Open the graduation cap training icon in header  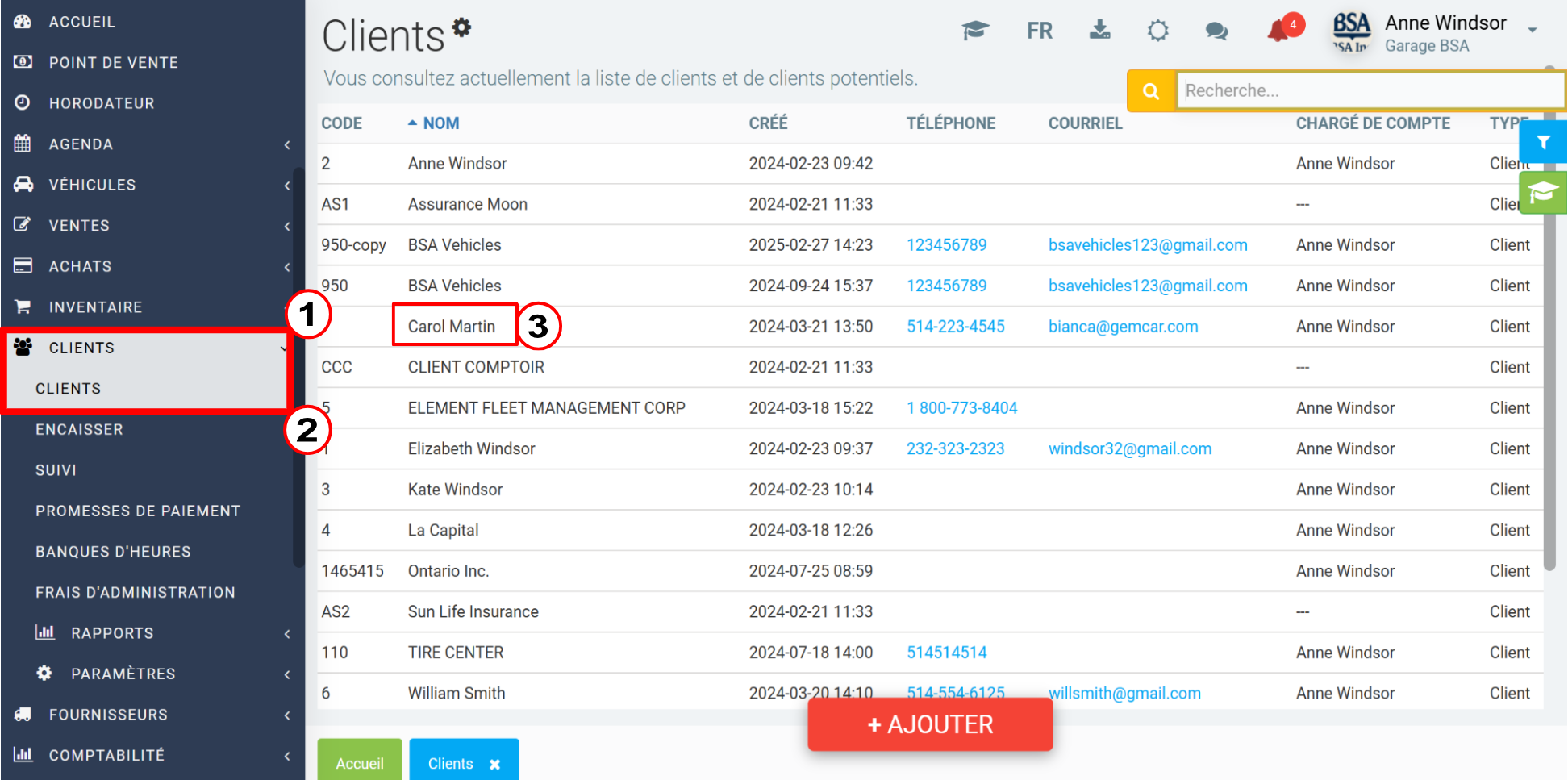975,31
